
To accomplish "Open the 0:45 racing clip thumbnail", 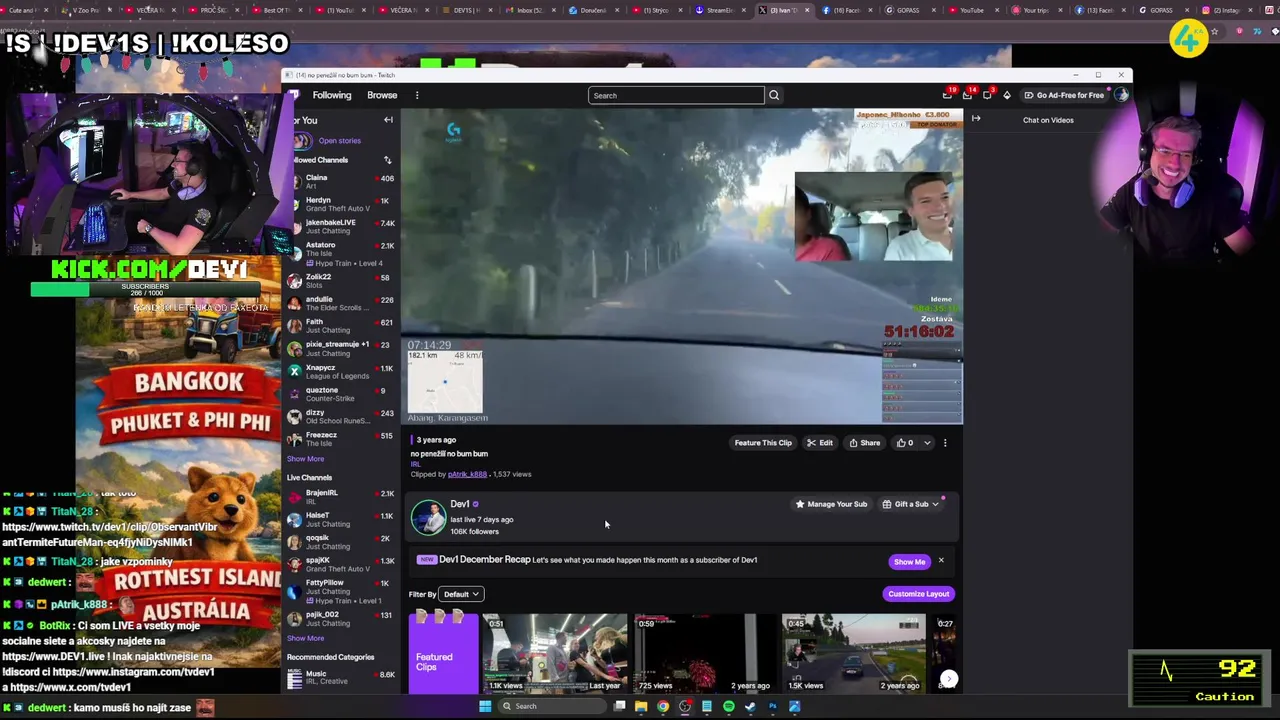I will pyautogui.click(x=852, y=653).
